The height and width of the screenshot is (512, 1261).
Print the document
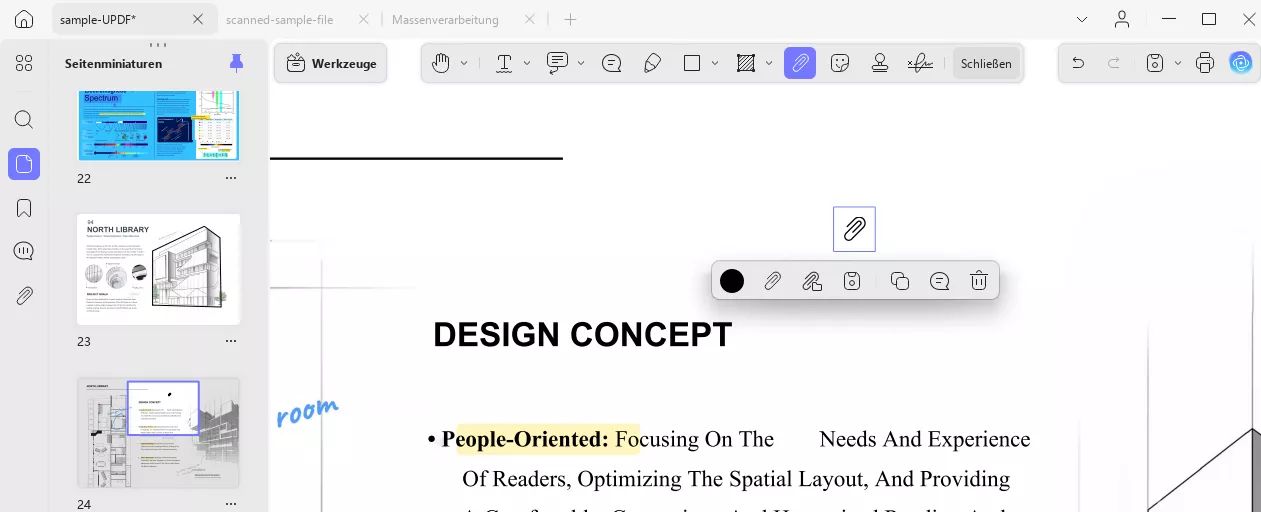[1205, 63]
